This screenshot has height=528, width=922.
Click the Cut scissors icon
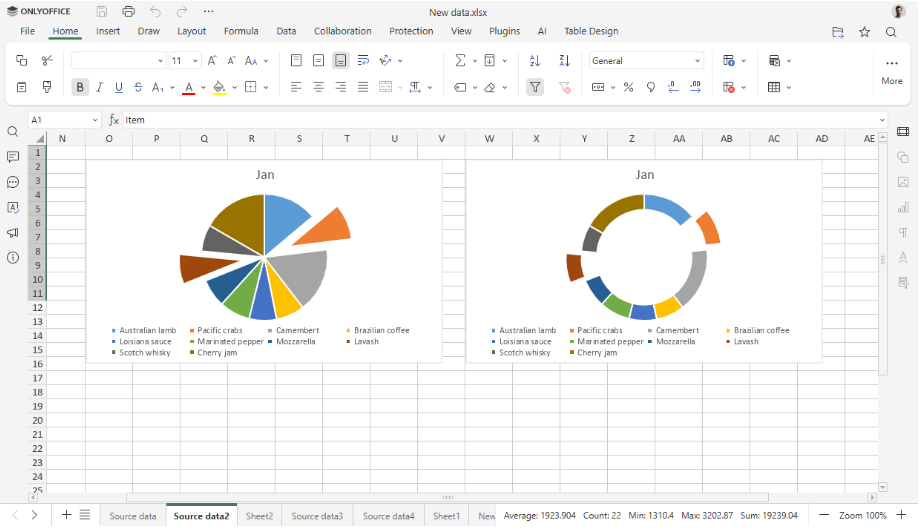tap(46, 61)
